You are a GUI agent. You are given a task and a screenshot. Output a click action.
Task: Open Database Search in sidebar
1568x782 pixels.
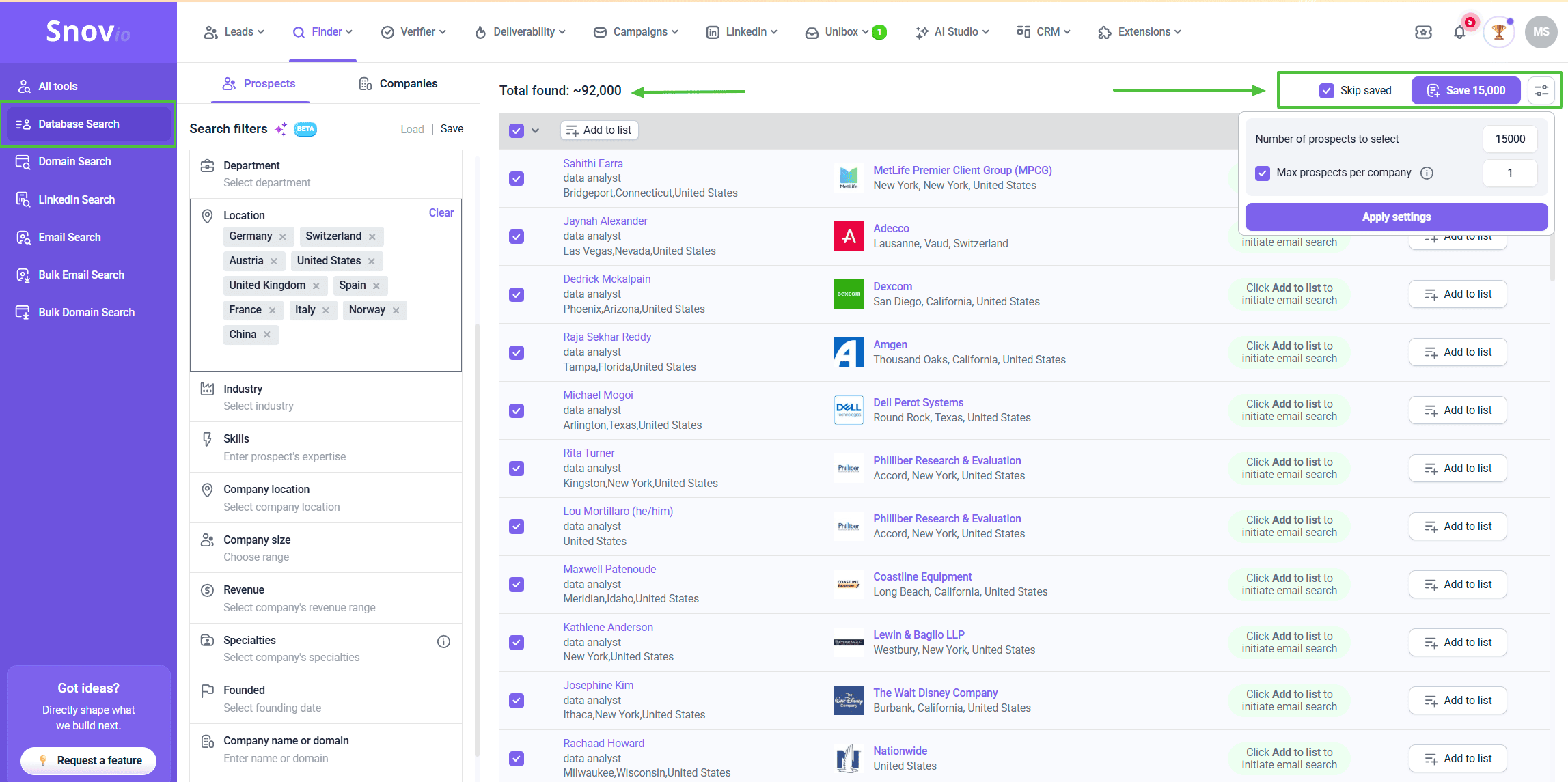point(88,124)
